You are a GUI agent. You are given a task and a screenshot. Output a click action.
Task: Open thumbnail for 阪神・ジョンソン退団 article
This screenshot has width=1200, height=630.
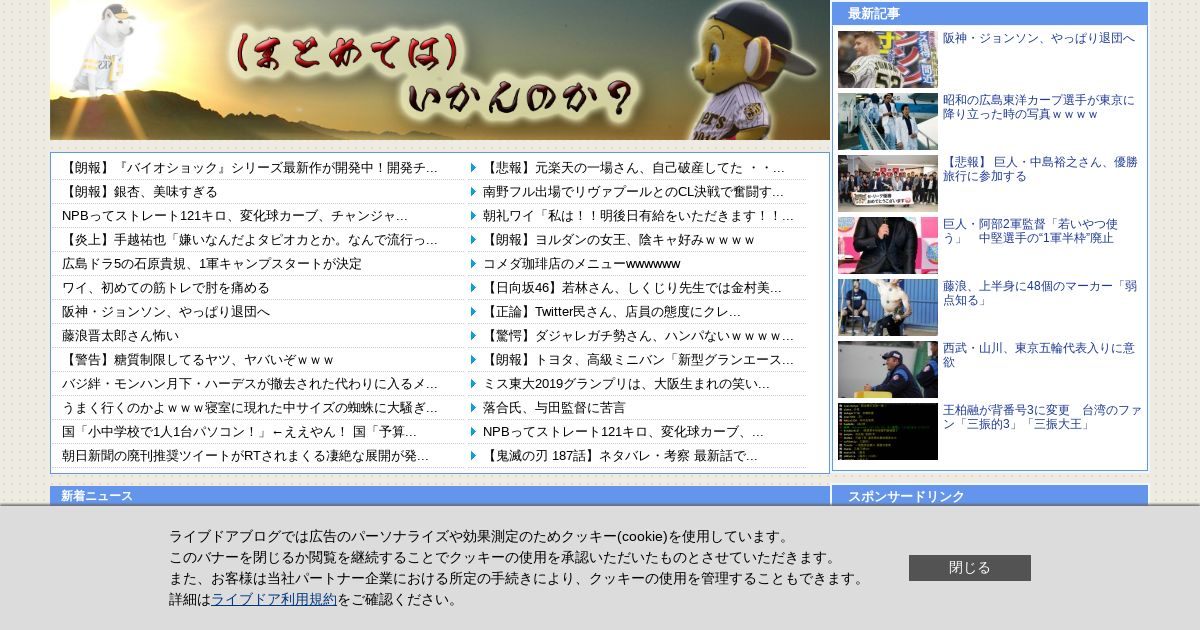click(x=888, y=59)
